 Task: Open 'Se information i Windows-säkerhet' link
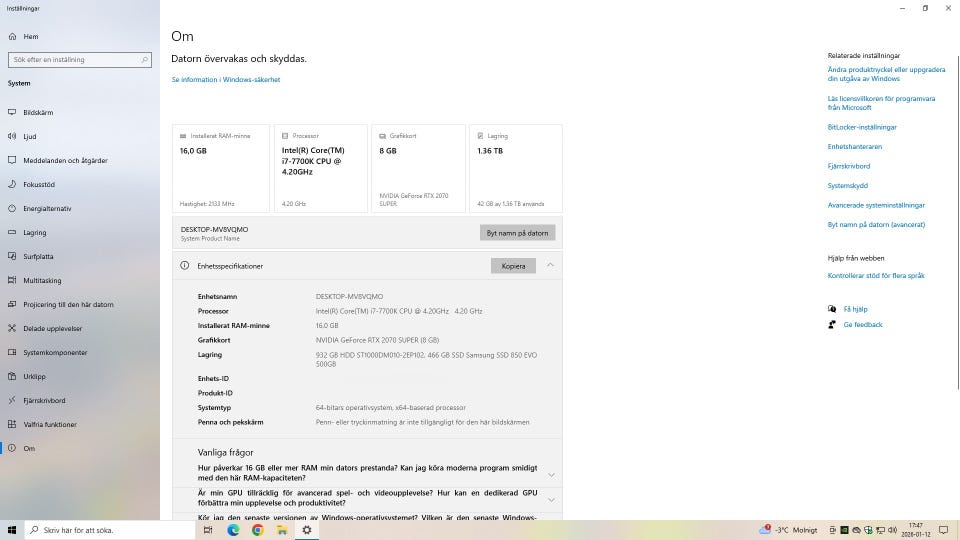coord(225,80)
